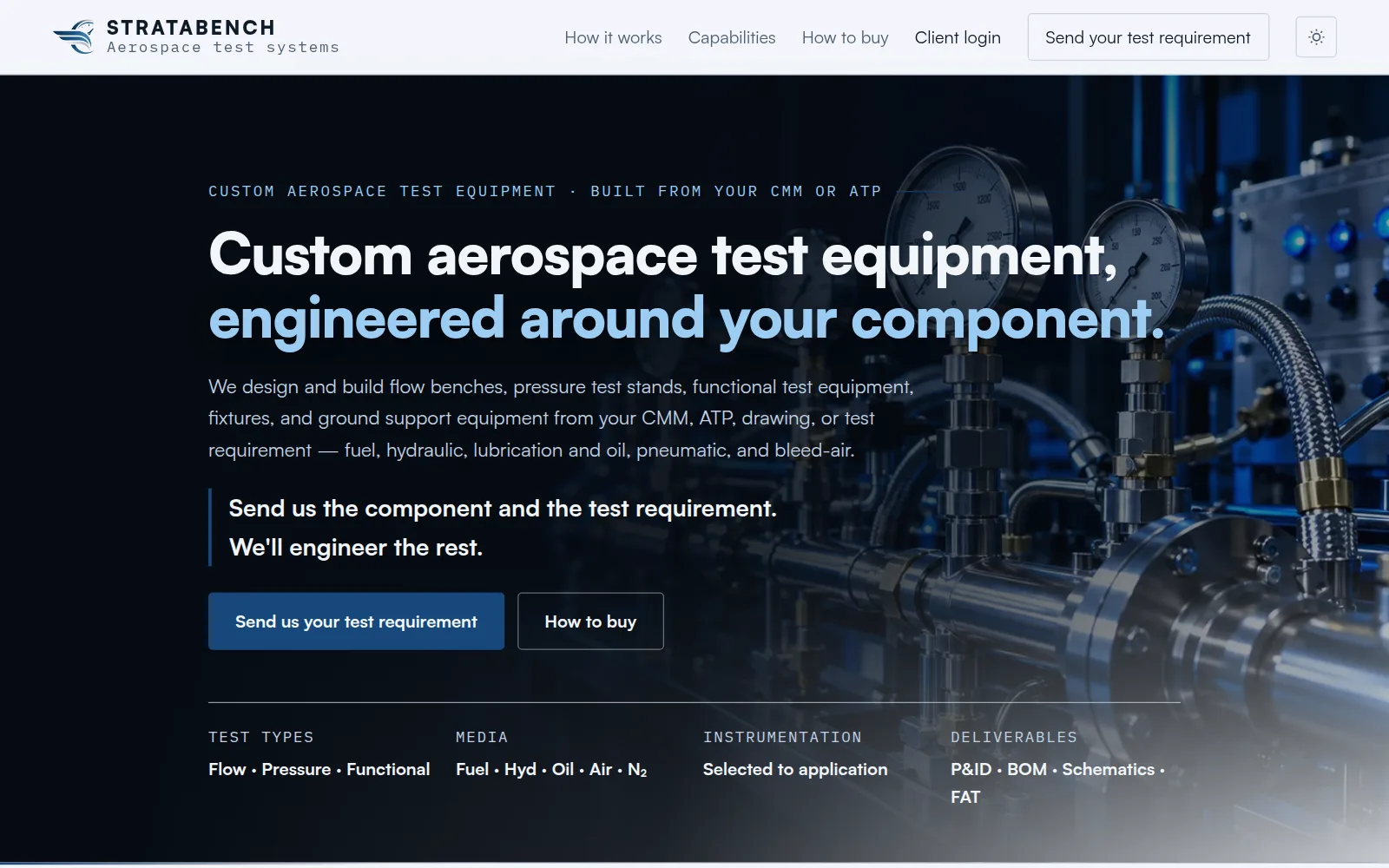
Task: Click the blue Send us your test requirement button
Action: [356, 621]
